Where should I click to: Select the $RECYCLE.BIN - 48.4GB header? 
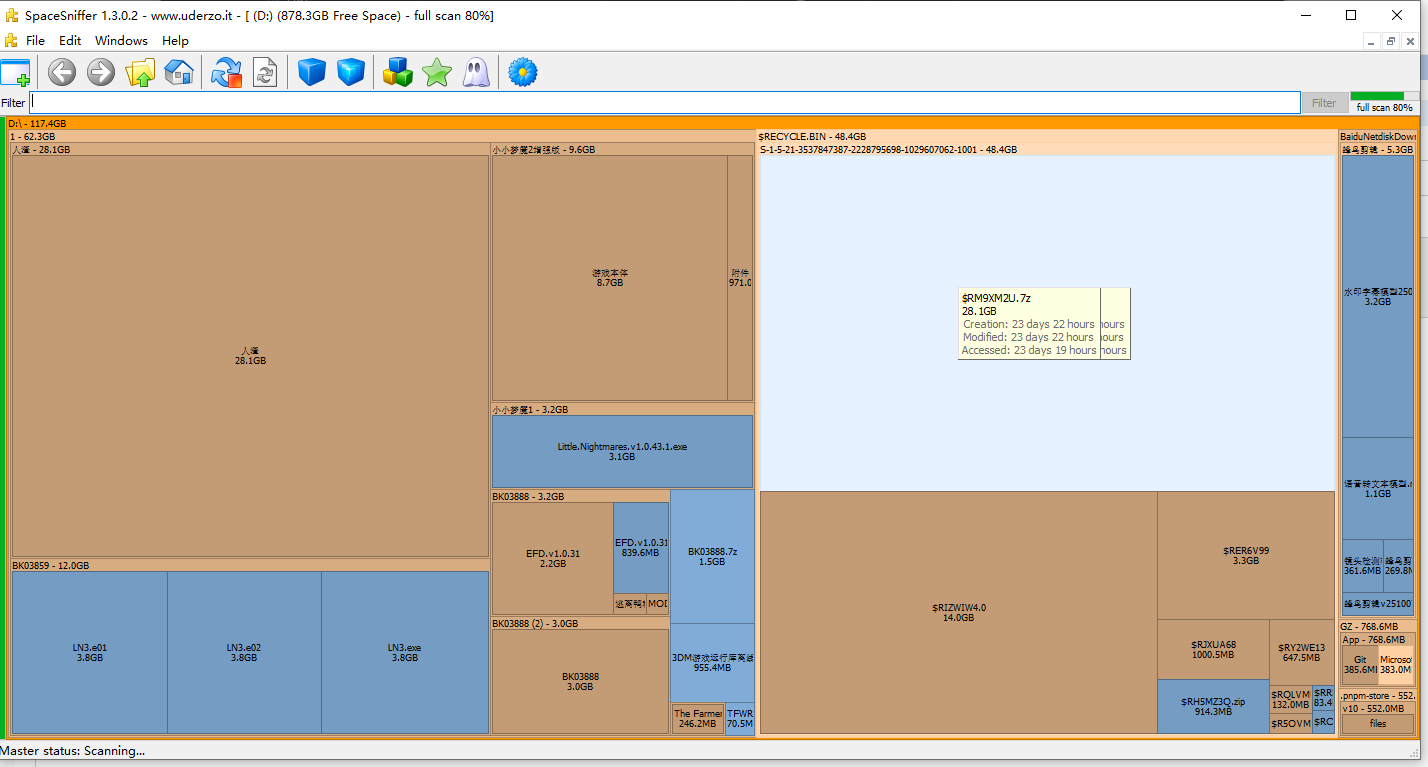point(1046,136)
